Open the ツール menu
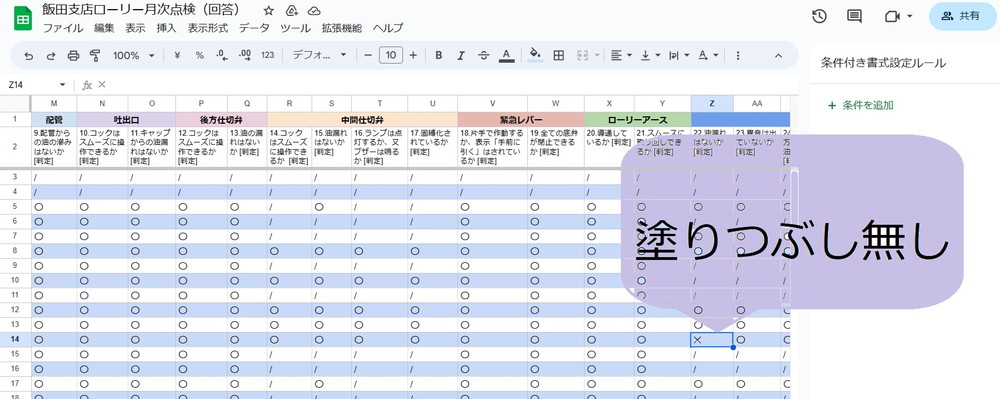The image size is (1000, 399). pos(296,28)
